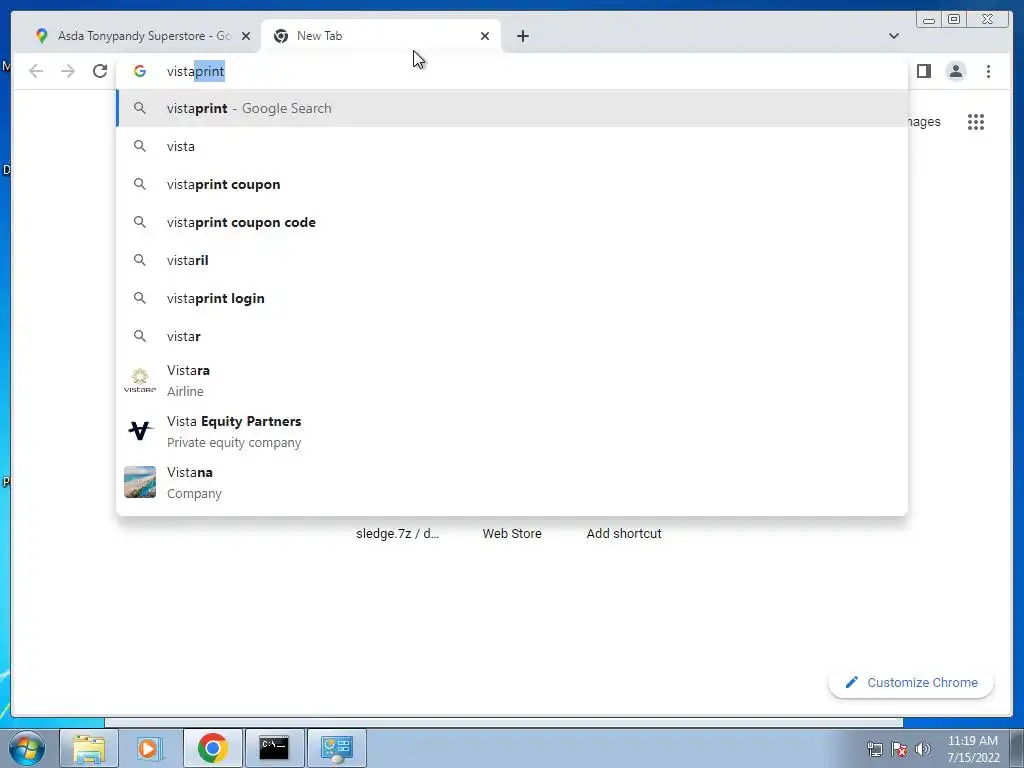The height and width of the screenshot is (768, 1024).
Task: Click the Chrome taskbar icon
Action: (212, 748)
